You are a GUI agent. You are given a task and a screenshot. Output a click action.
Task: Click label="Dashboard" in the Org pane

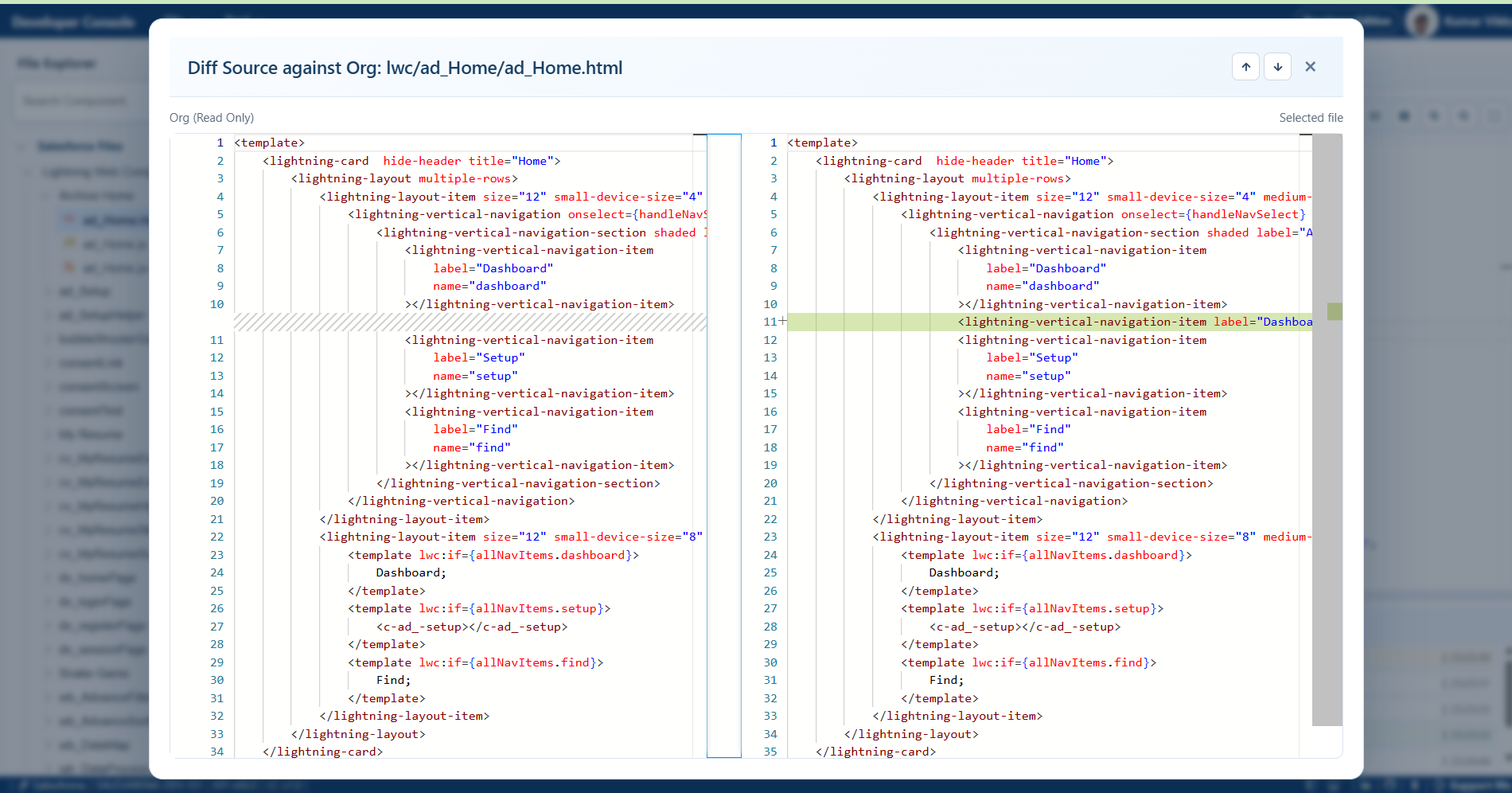pos(493,268)
